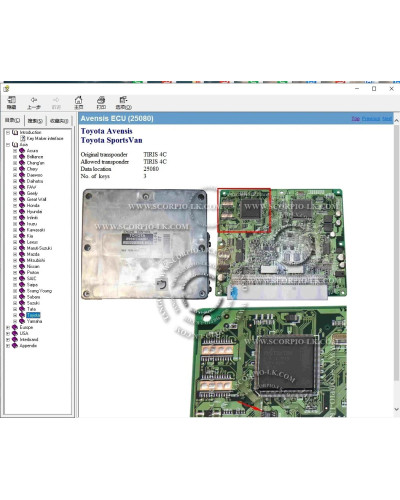Click the page icon for Key Maker interface

tap(23, 138)
